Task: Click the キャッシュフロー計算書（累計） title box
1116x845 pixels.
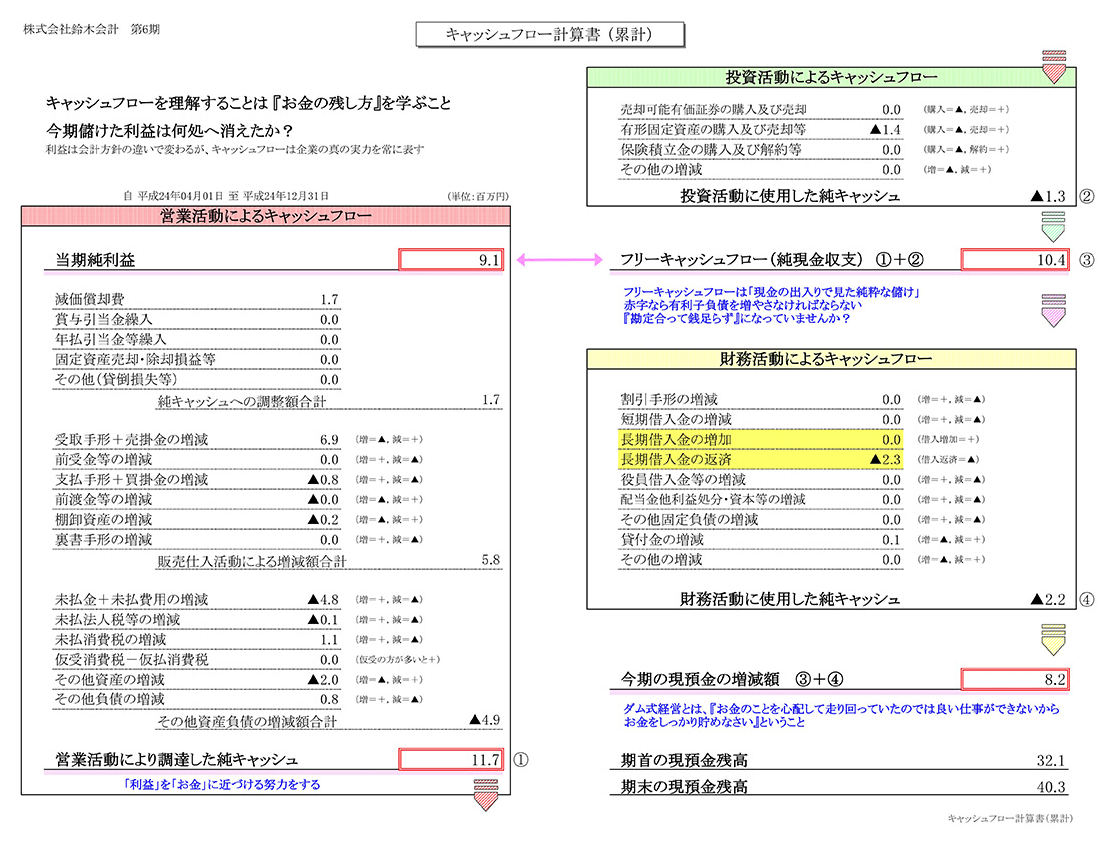Action: tap(550, 35)
